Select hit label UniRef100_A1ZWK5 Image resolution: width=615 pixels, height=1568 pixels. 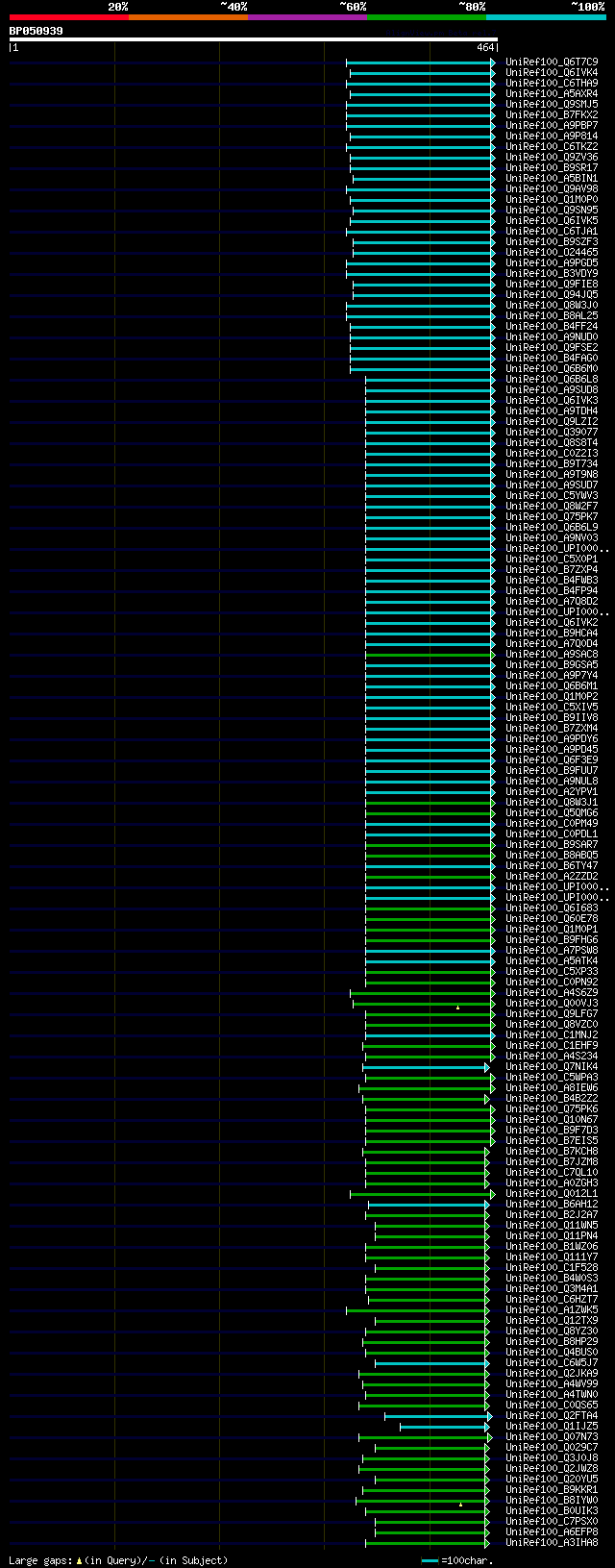pyautogui.click(x=552, y=1309)
